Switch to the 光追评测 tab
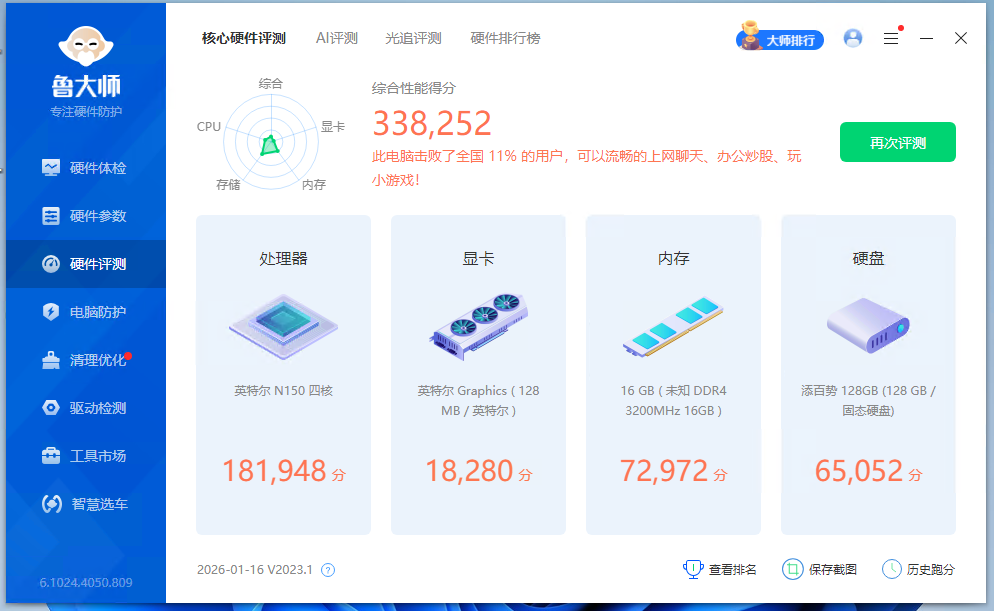 412,38
